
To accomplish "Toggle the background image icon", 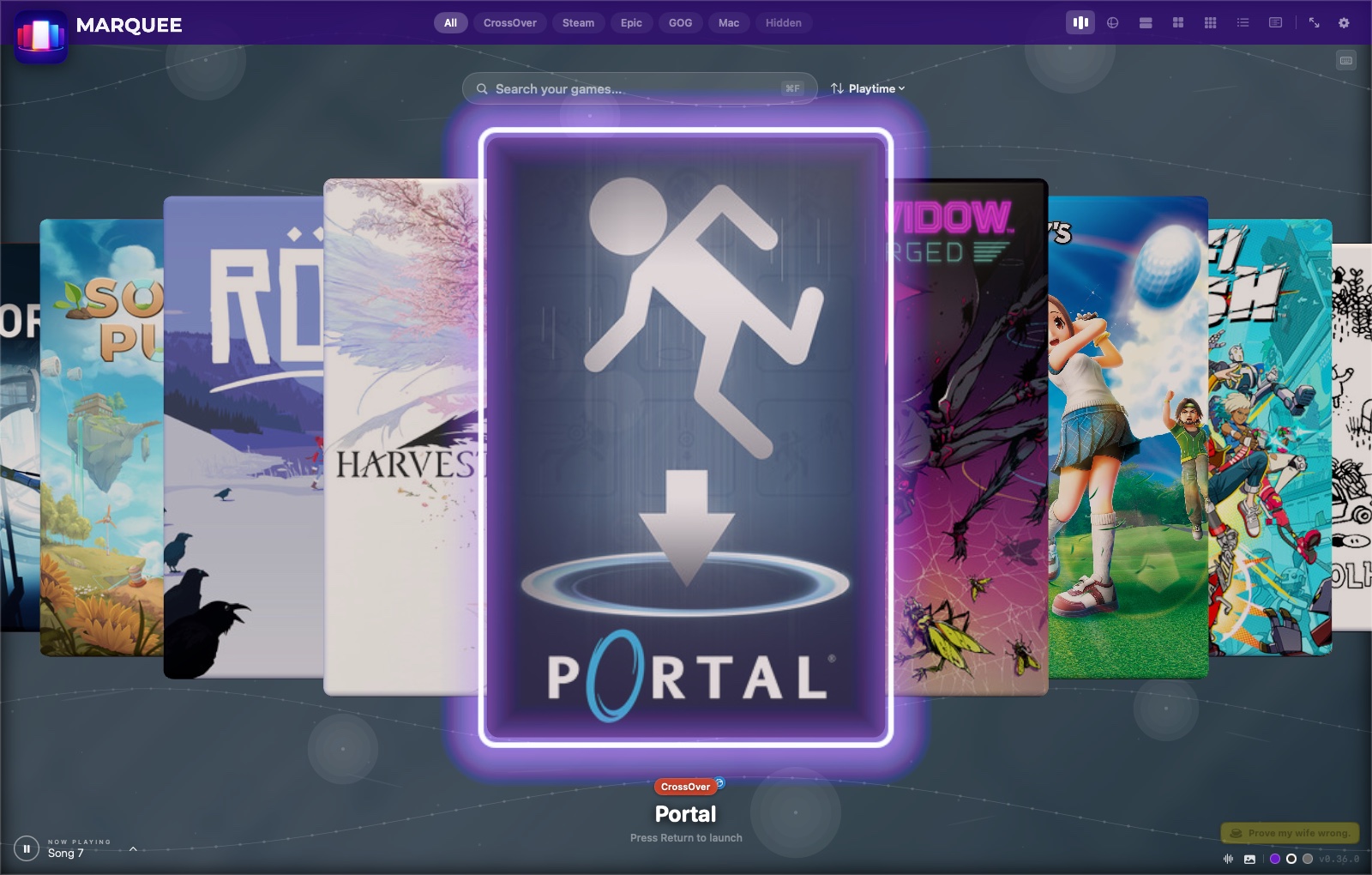I will 1250,859.
